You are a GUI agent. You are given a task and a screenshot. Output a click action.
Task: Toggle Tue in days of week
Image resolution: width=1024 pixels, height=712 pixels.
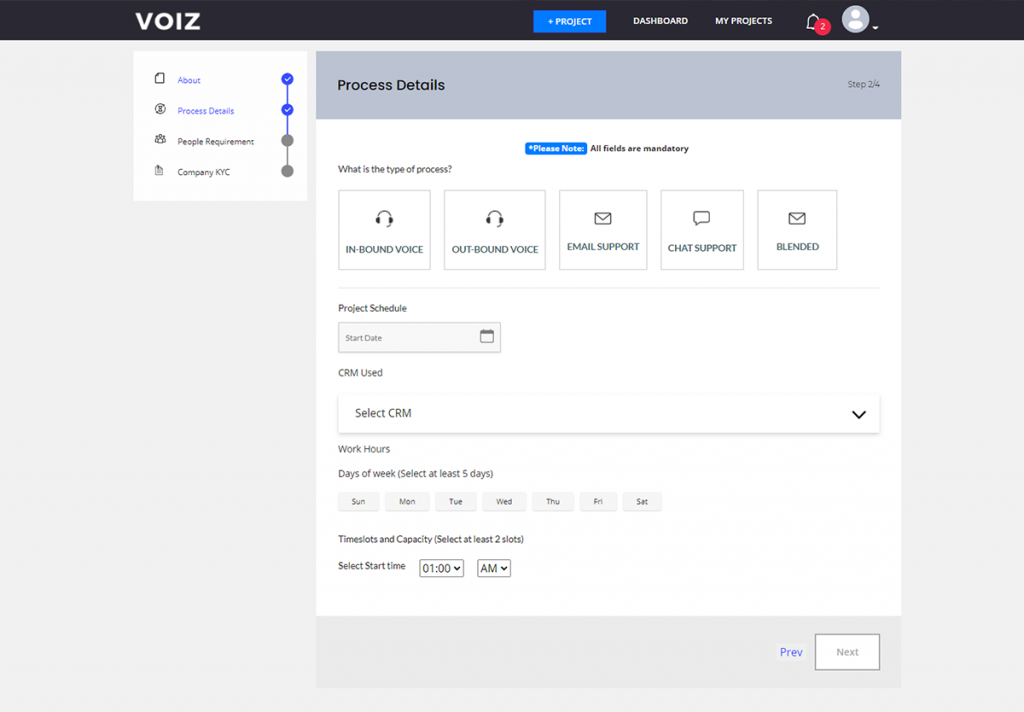[x=456, y=502]
